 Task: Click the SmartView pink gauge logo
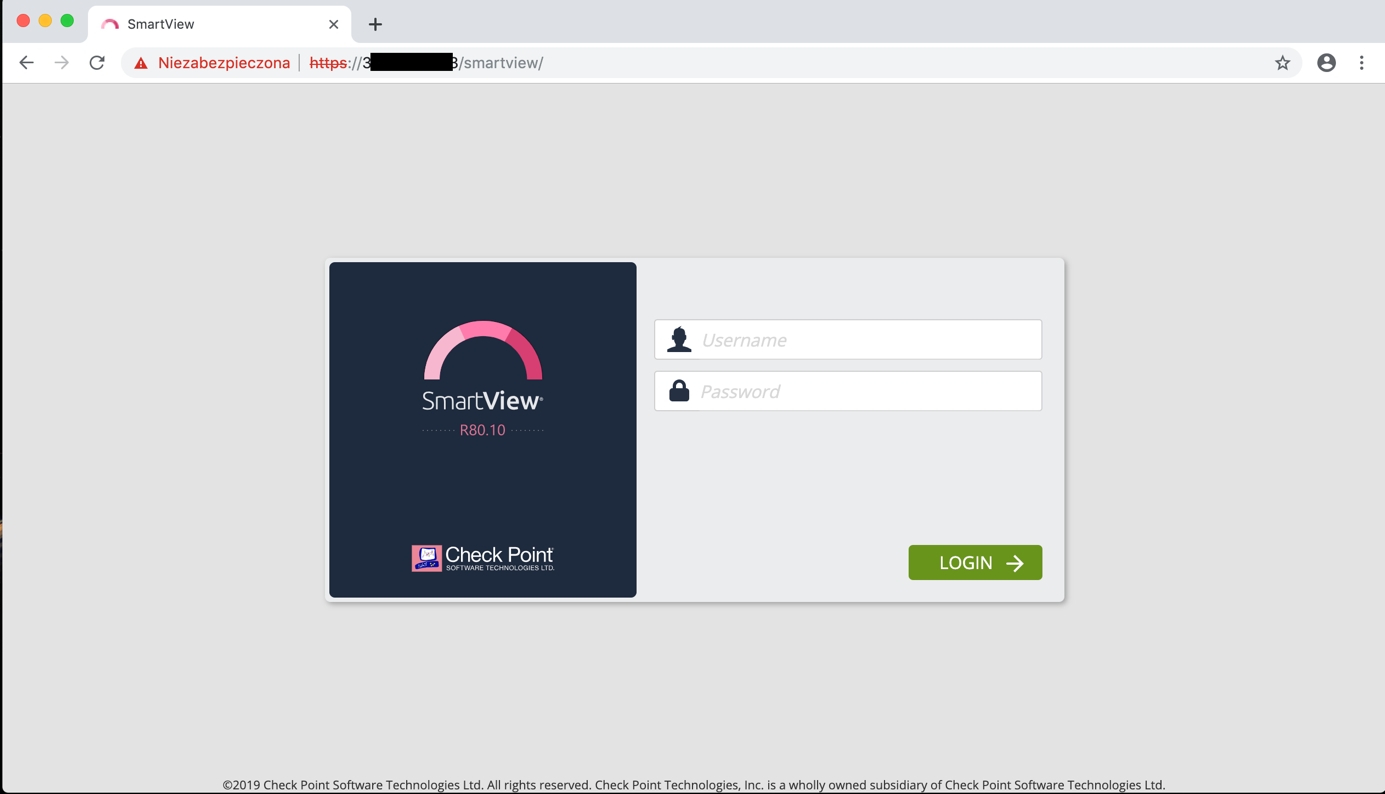click(483, 351)
